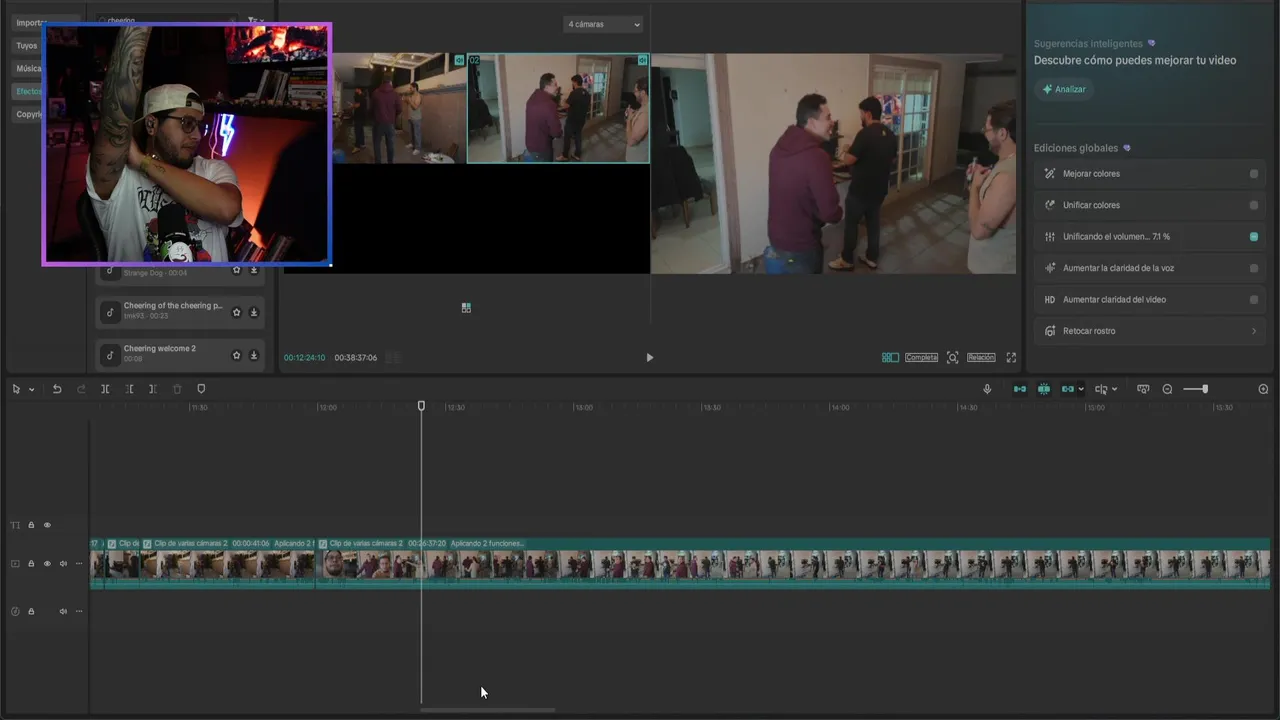The height and width of the screenshot is (720, 1280).
Task: Download the Cheering welcome 2 track
Action: [x=254, y=355]
